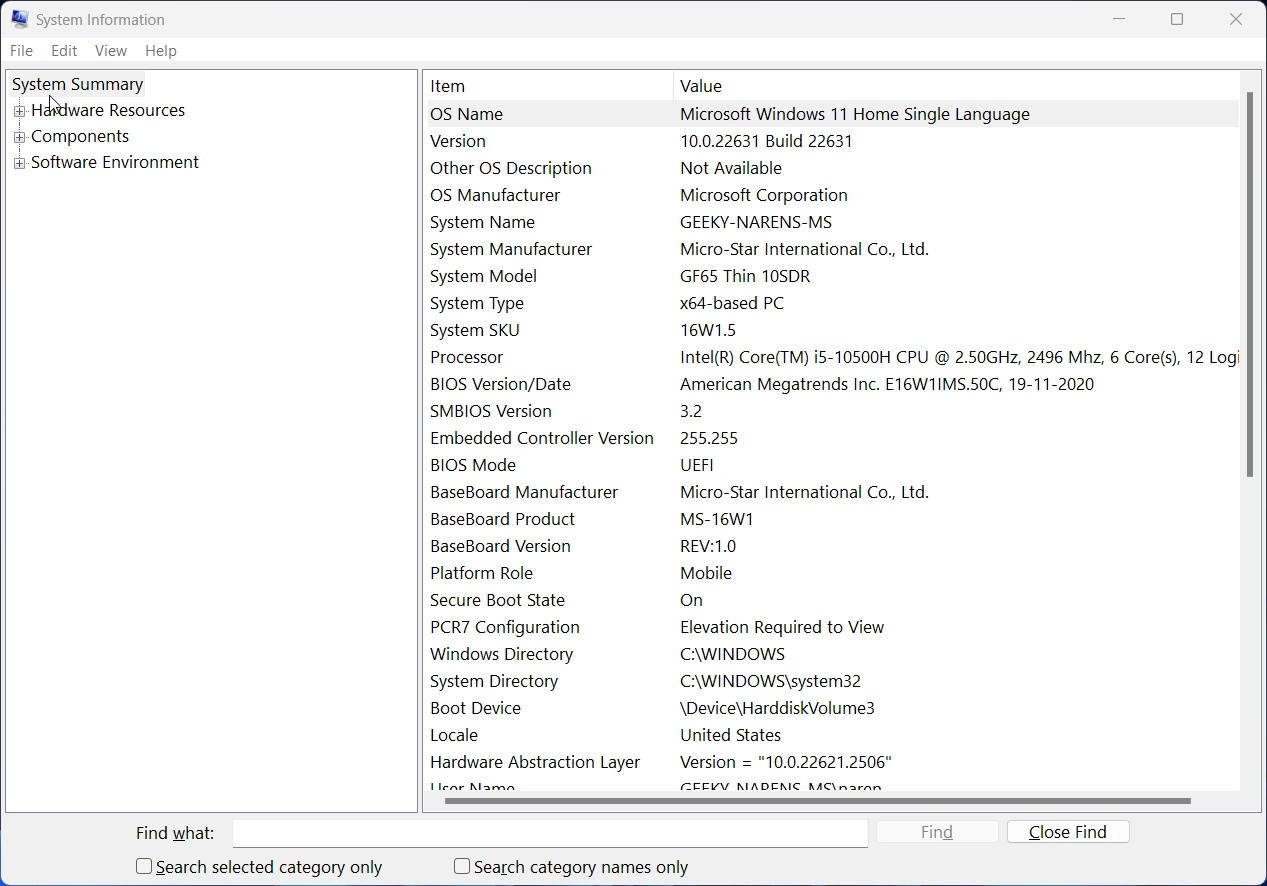Select the BaseBoard Manufacturer row
The width and height of the screenshot is (1267, 886).
click(833, 492)
